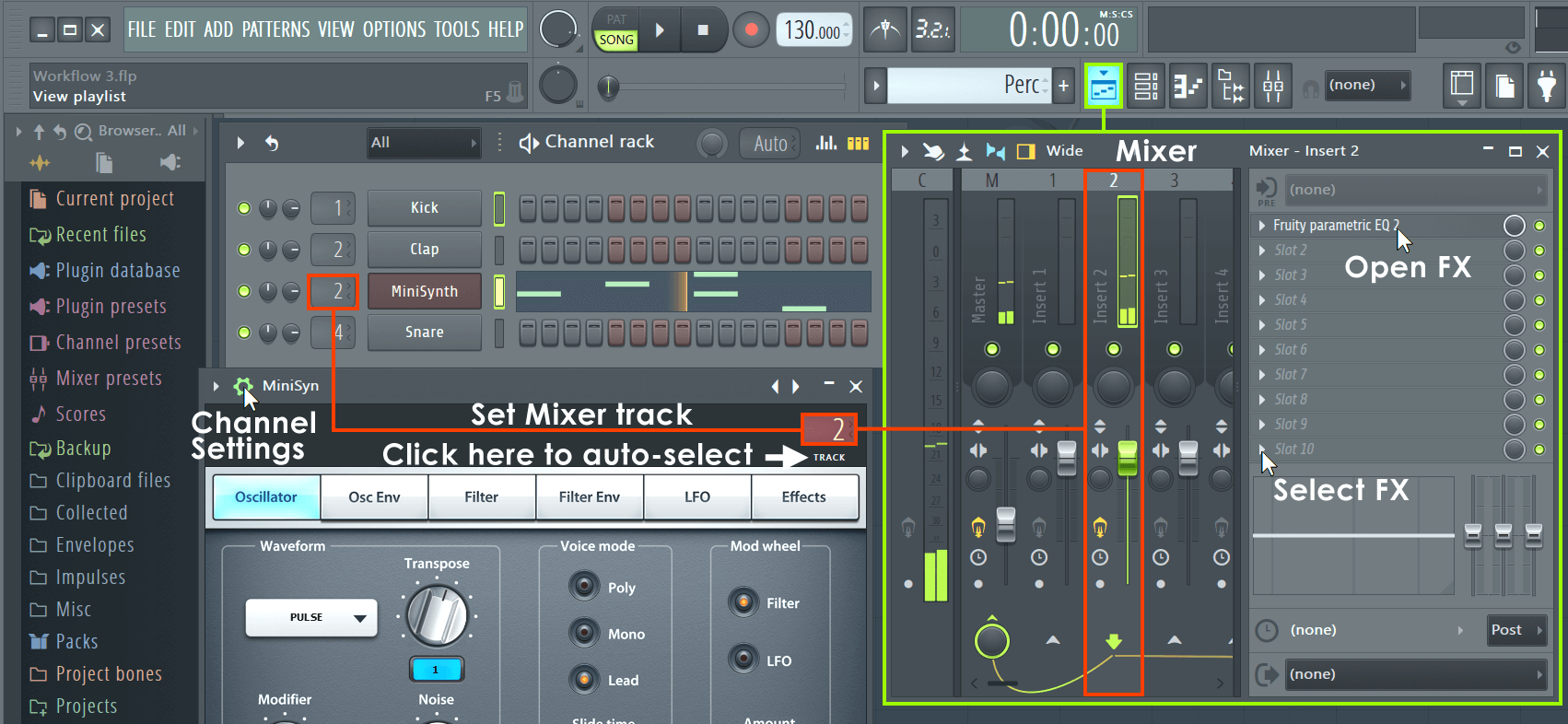Click the MiniSynth channel button
1568x724 pixels.
point(425,291)
